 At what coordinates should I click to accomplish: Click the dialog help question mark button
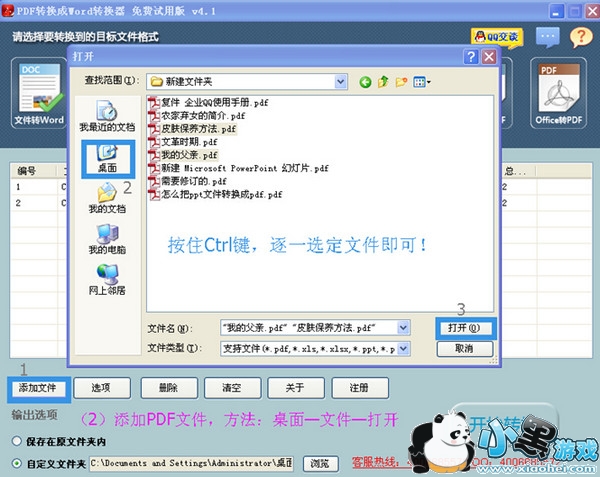point(471,57)
